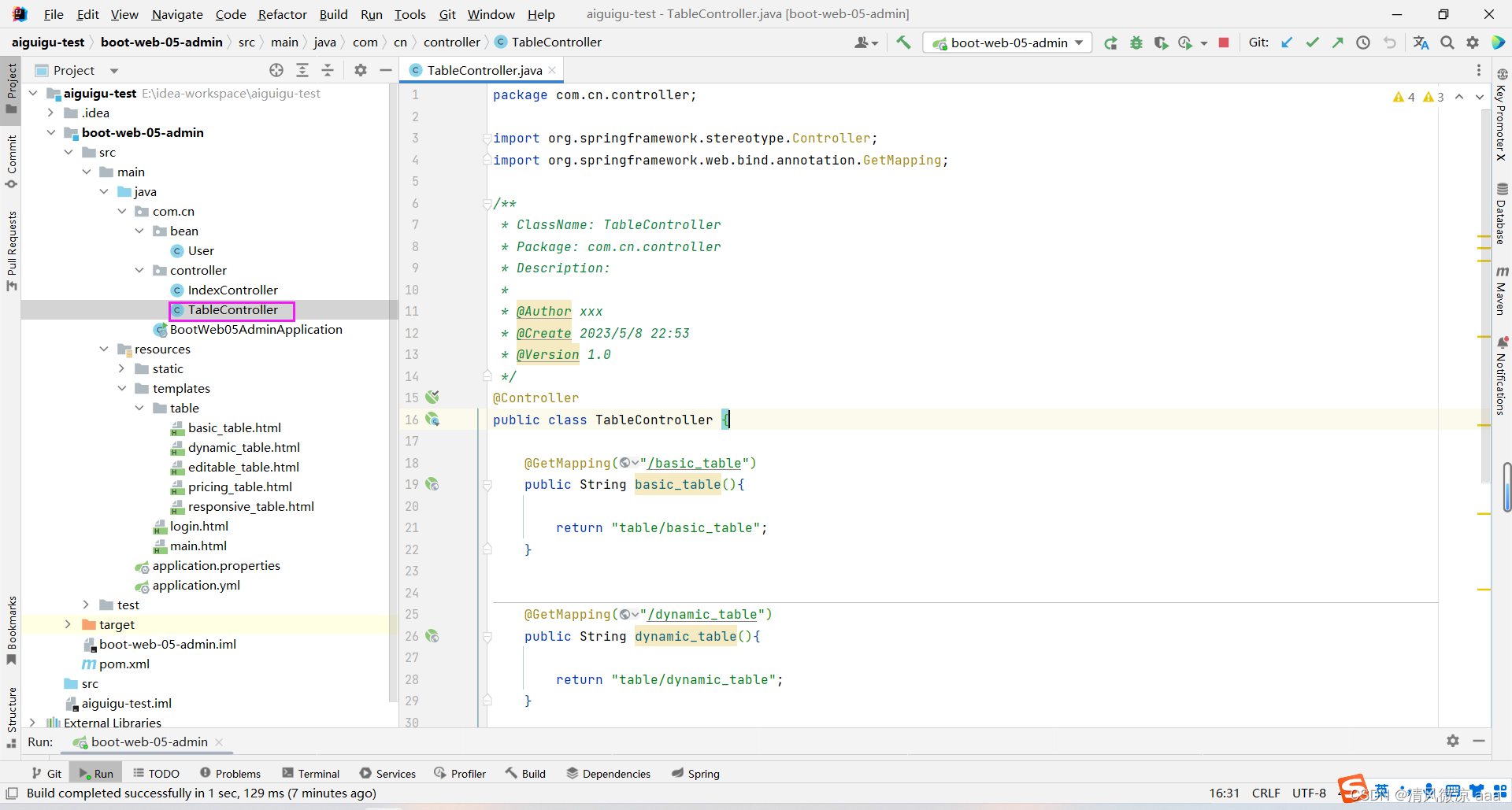Image resolution: width=1512 pixels, height=810 pixels.
Task: Open the Navigate menu
Action: pyautogui.click(x=177, y=14)
